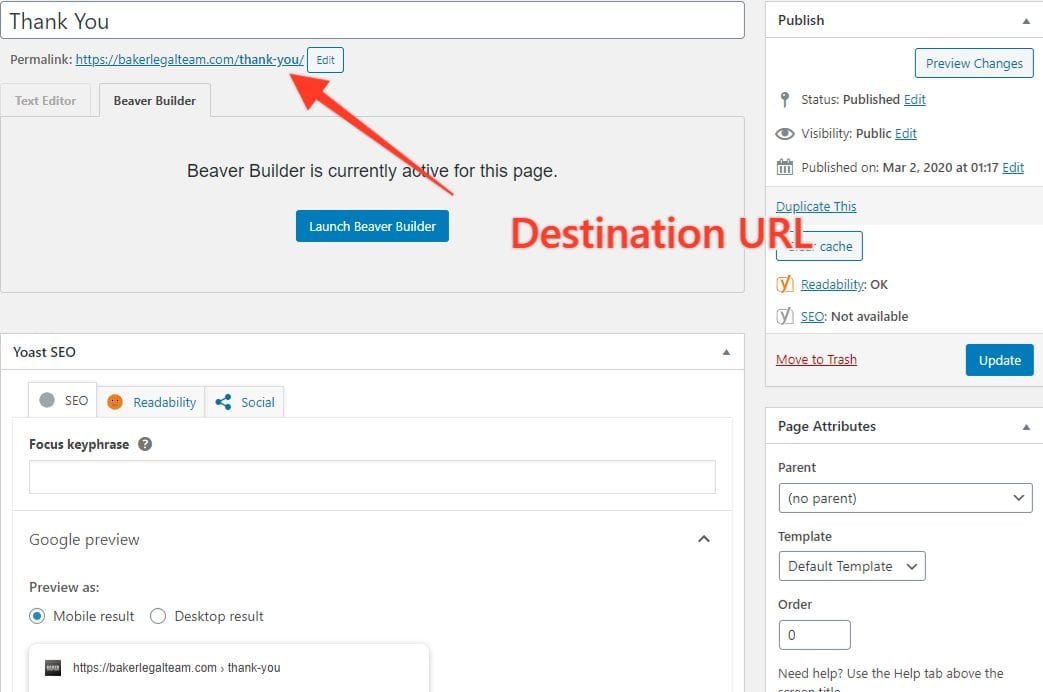This screenshot has height=692, width=1043.
Task: Select Desktop result preview option
Action: tap(158, 616)
